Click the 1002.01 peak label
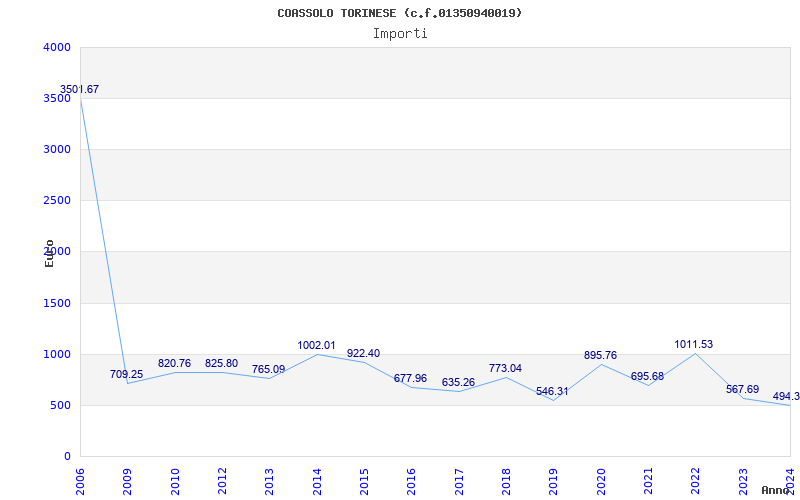This screenshot has height=500, width=800. point(316,345)
